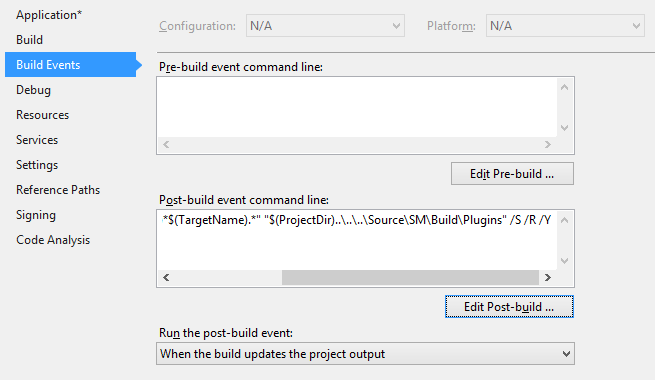Go to the Services tab

tap(37, 140)
